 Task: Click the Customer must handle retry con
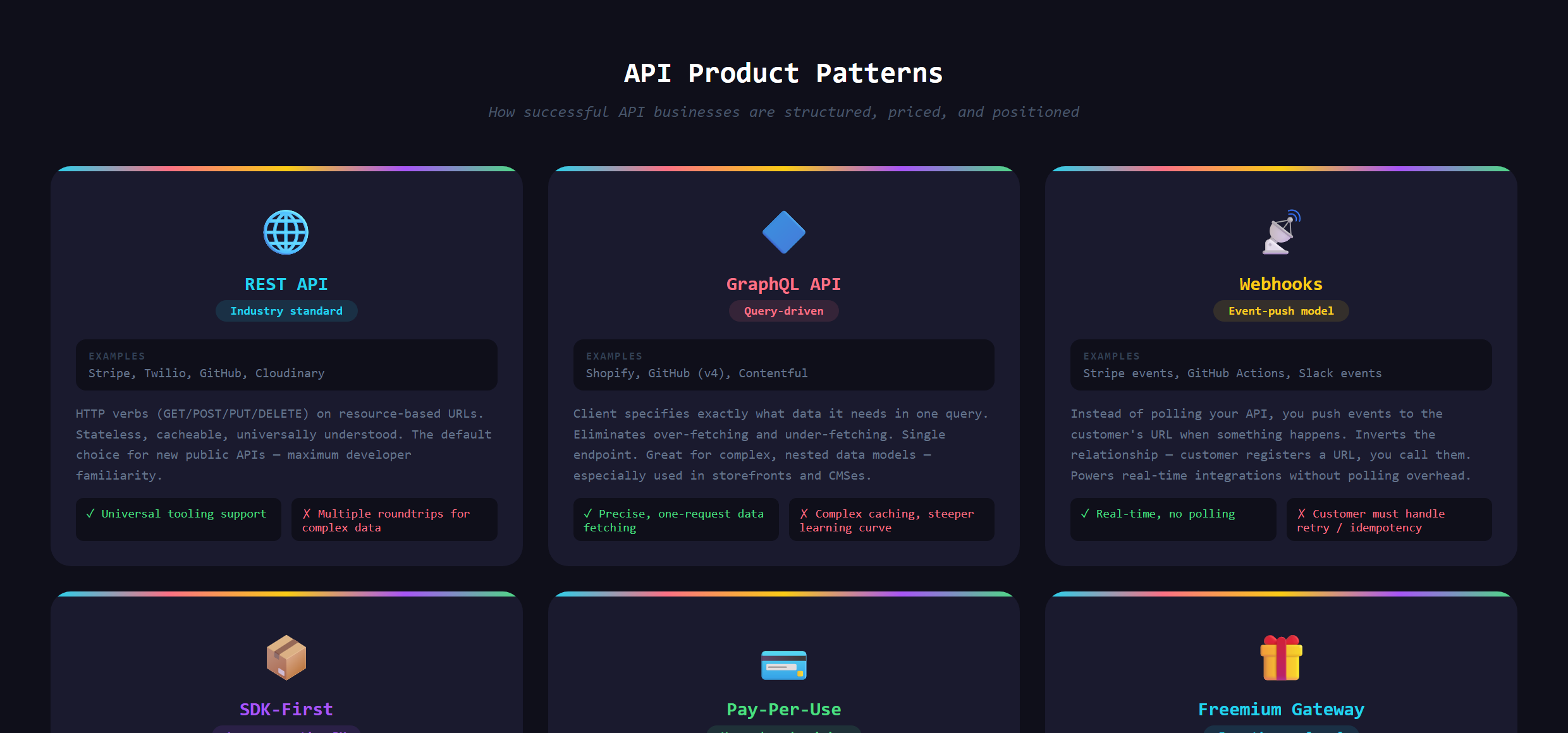pos(1389,519)
